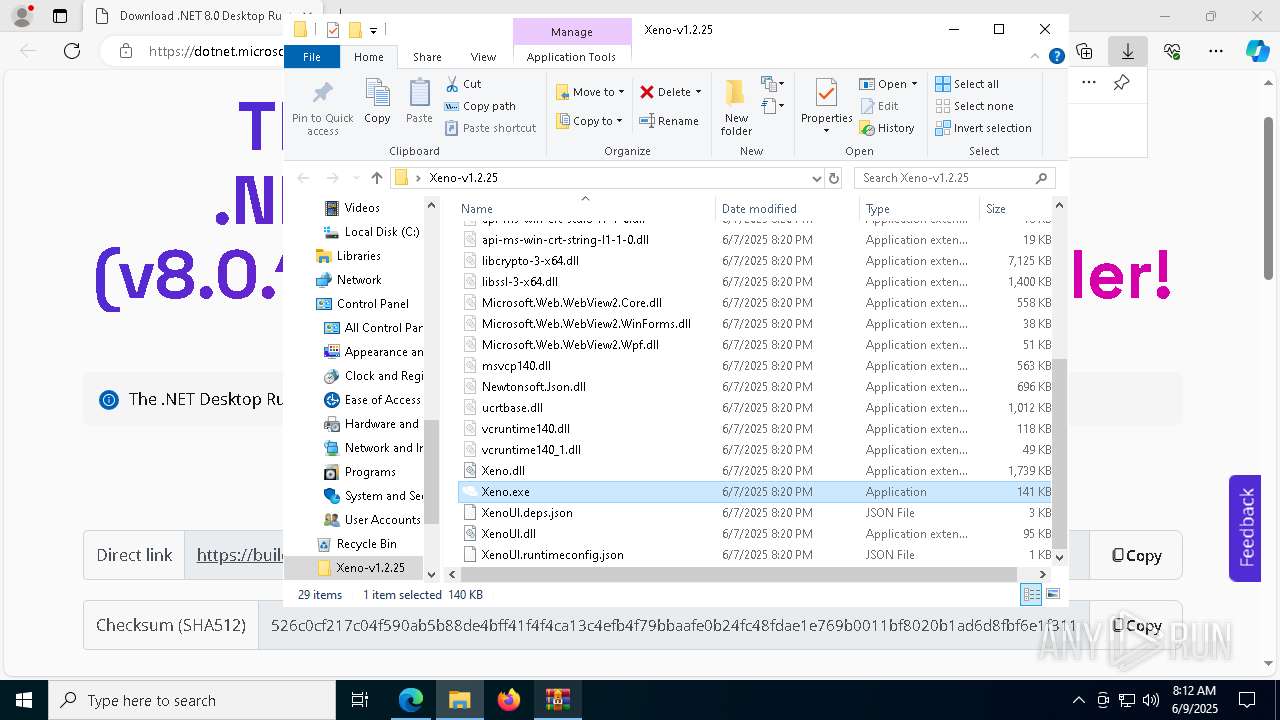This screenshot has height=720, width=1280.
Task: Copy the direct link on webpage
Action: pyautogui.click(x=1136, y=555)
